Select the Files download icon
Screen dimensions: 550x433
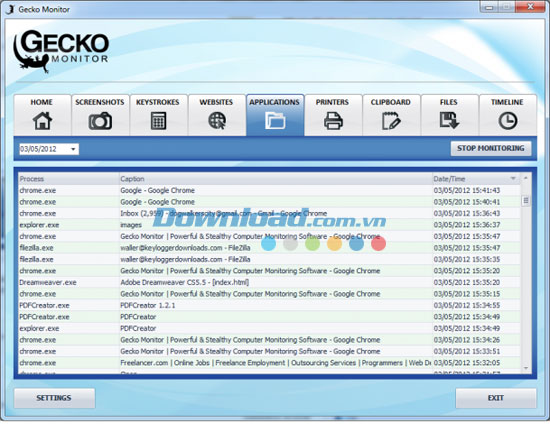(449, 121)
